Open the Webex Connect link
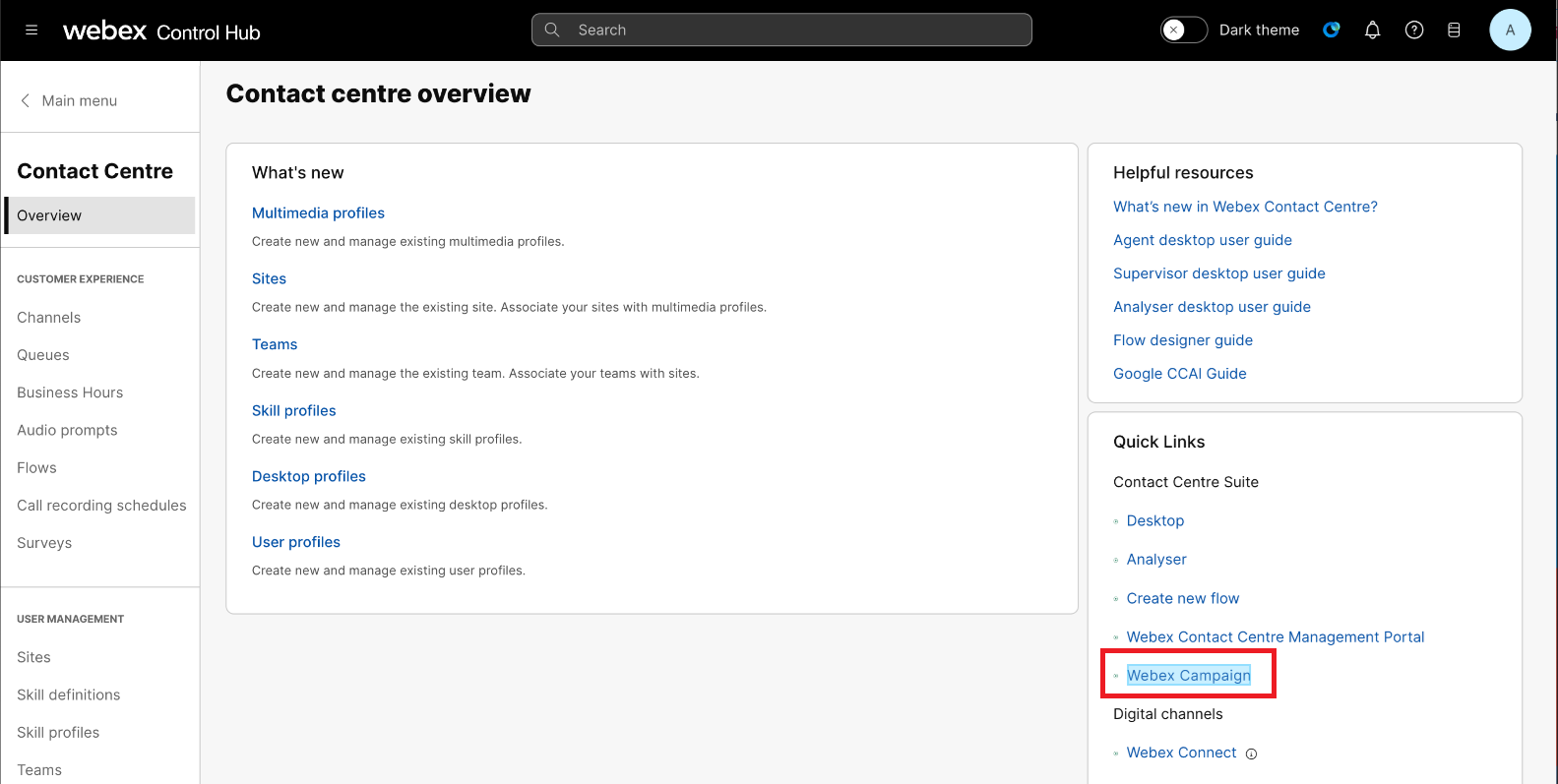 (x=1181, y=754)
